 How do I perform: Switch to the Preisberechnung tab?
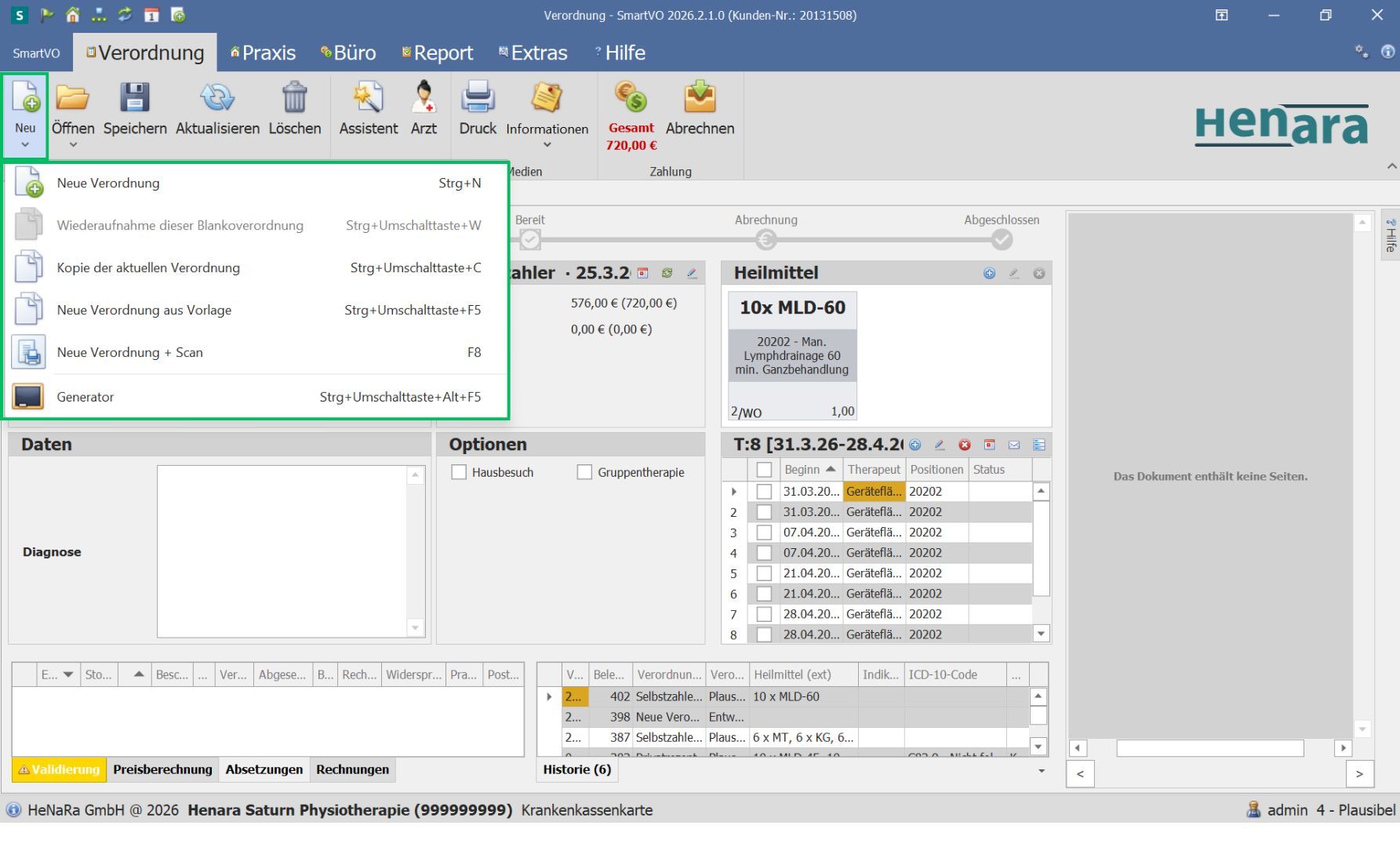162,770
